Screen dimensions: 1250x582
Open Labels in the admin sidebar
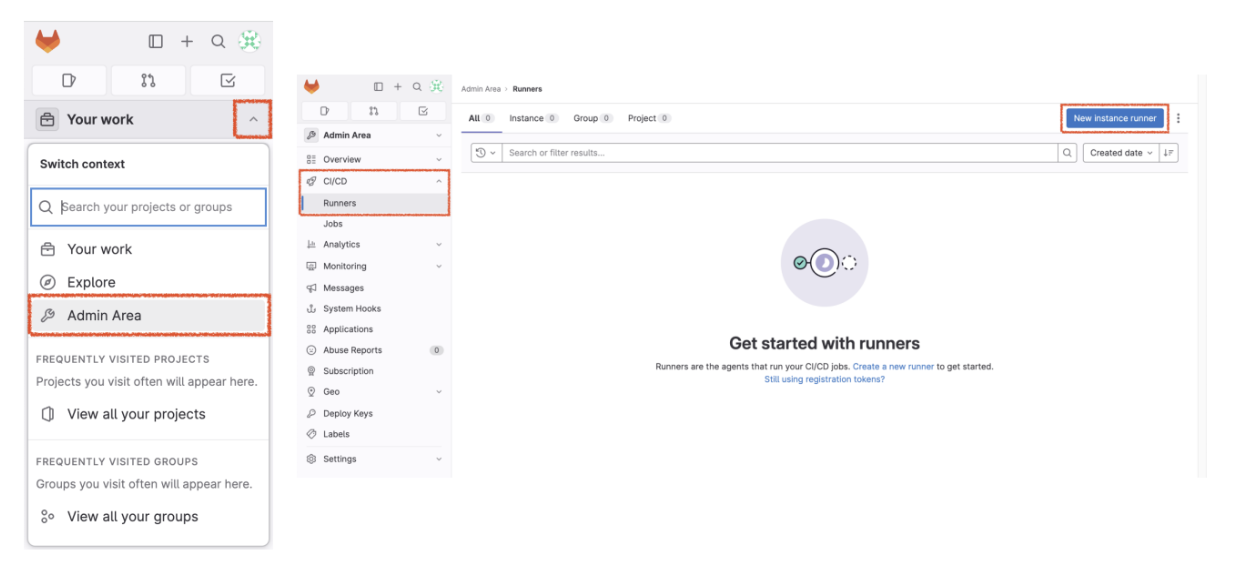click(374, 434)
